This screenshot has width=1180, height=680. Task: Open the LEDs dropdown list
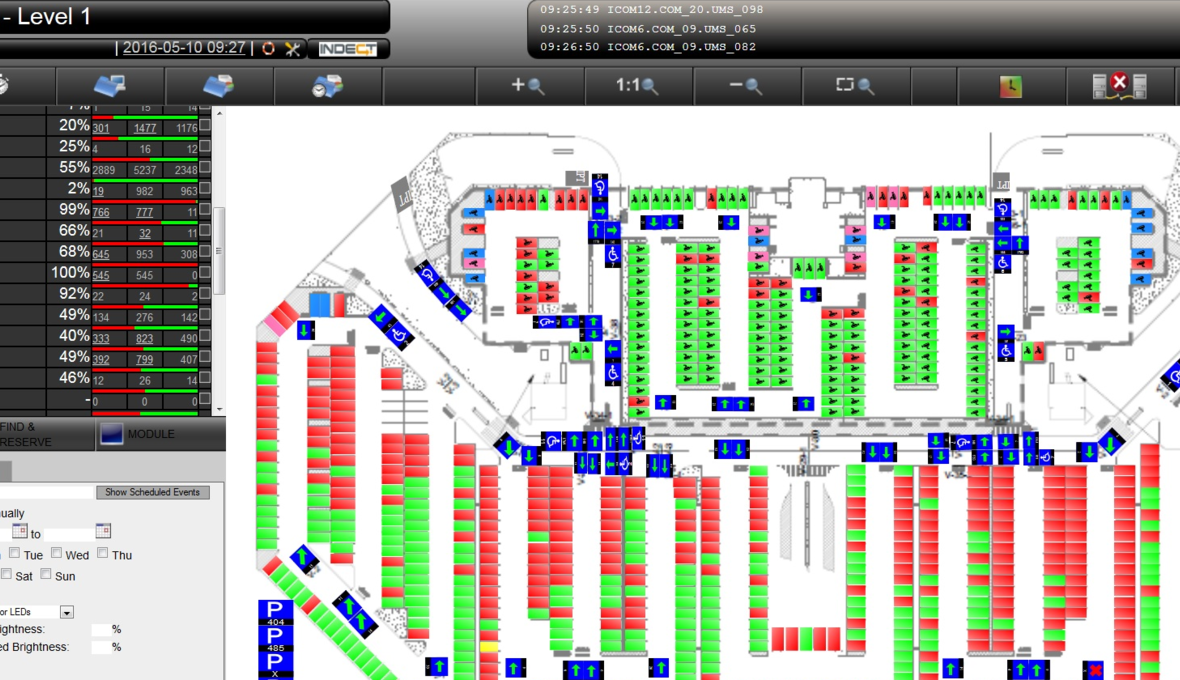point(67,612)
